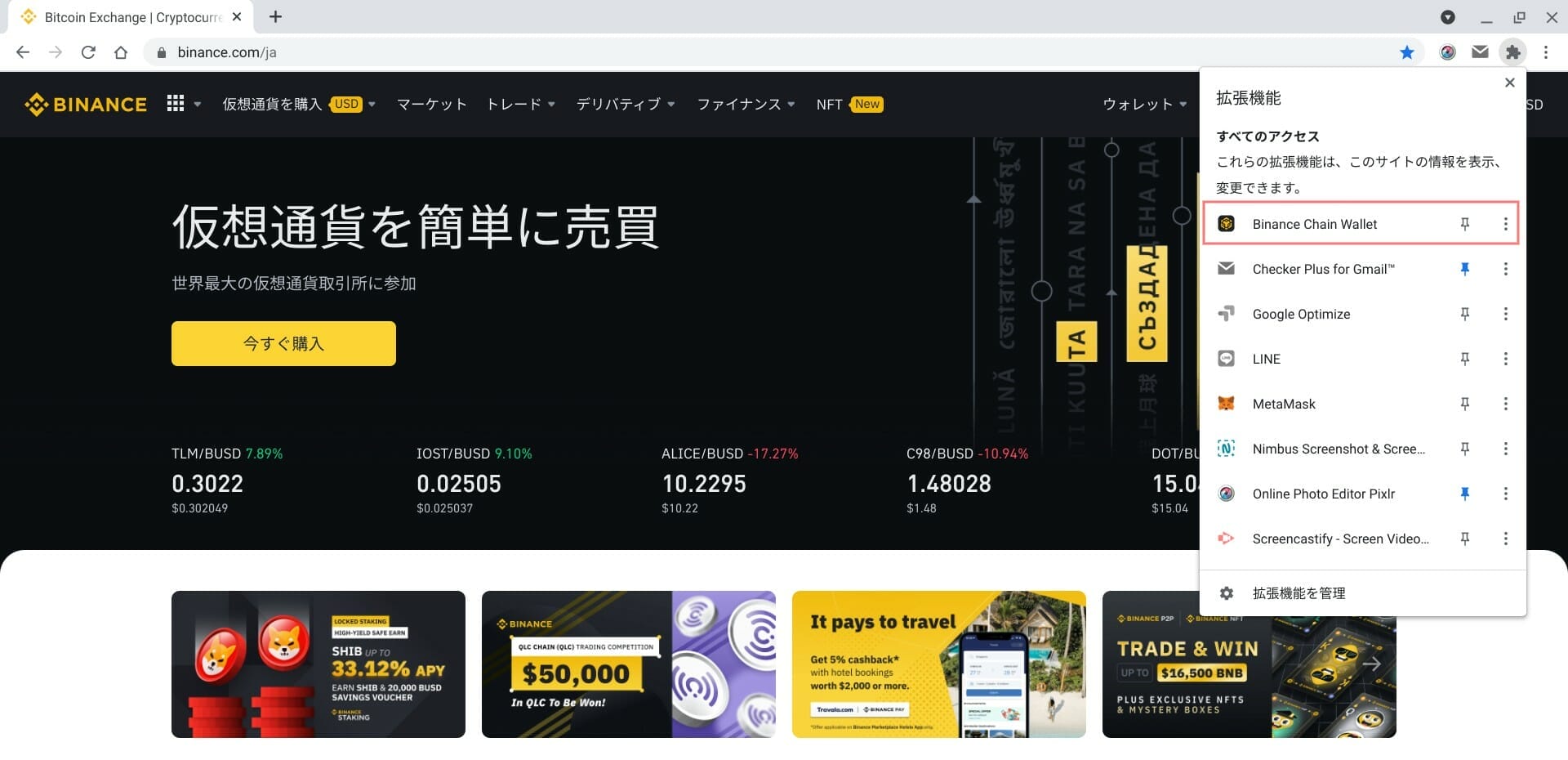Pin Binance Chain Wallet to toolbar
Viewport: 1568px width, 760px height.
tap(1465, 224)
